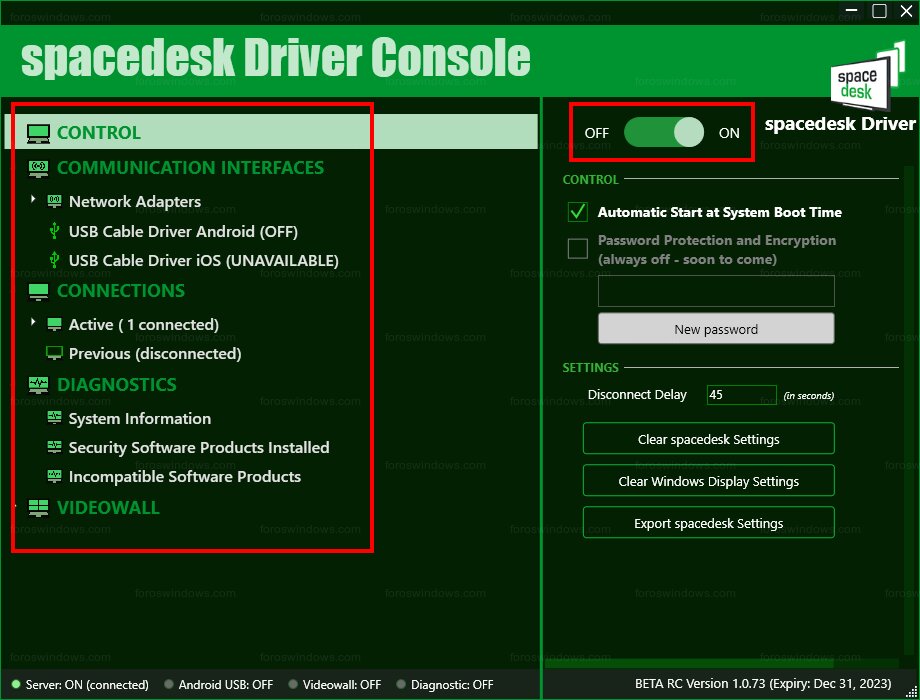Open COMMUNICATION INTERFACES section
Viewport: 920px width, 700px height.
click(190, 168)
